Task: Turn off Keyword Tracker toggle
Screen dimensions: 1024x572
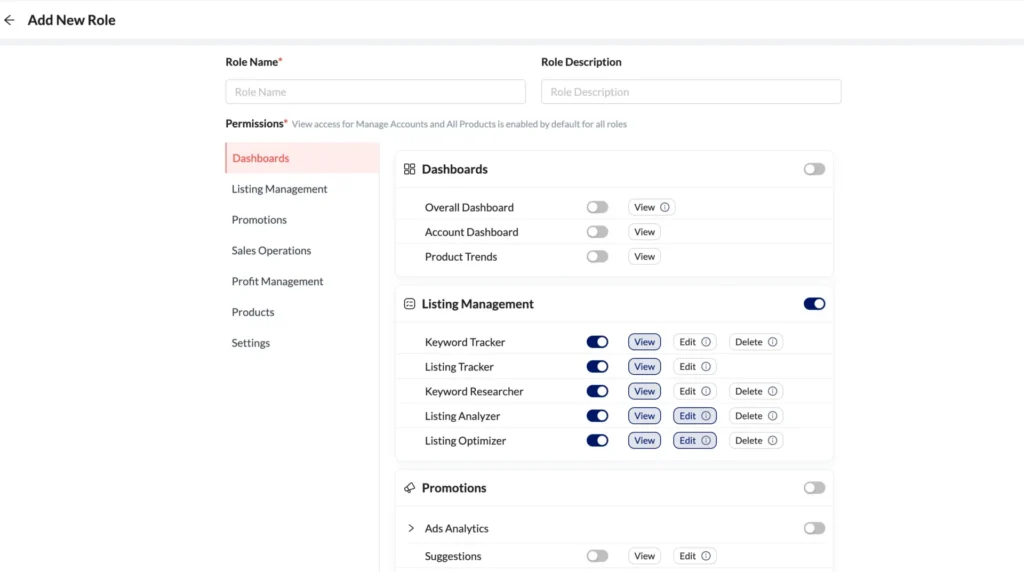Action: [x=597, y=342]
